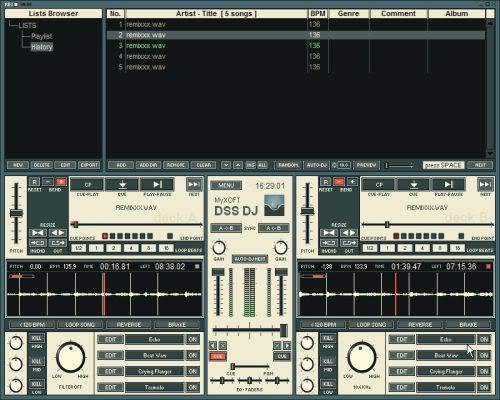Click mixer right channel play-forward arrow icon
Image resolution: width=500 pixels, height=400 pixels.
click(x=287, y=345)
